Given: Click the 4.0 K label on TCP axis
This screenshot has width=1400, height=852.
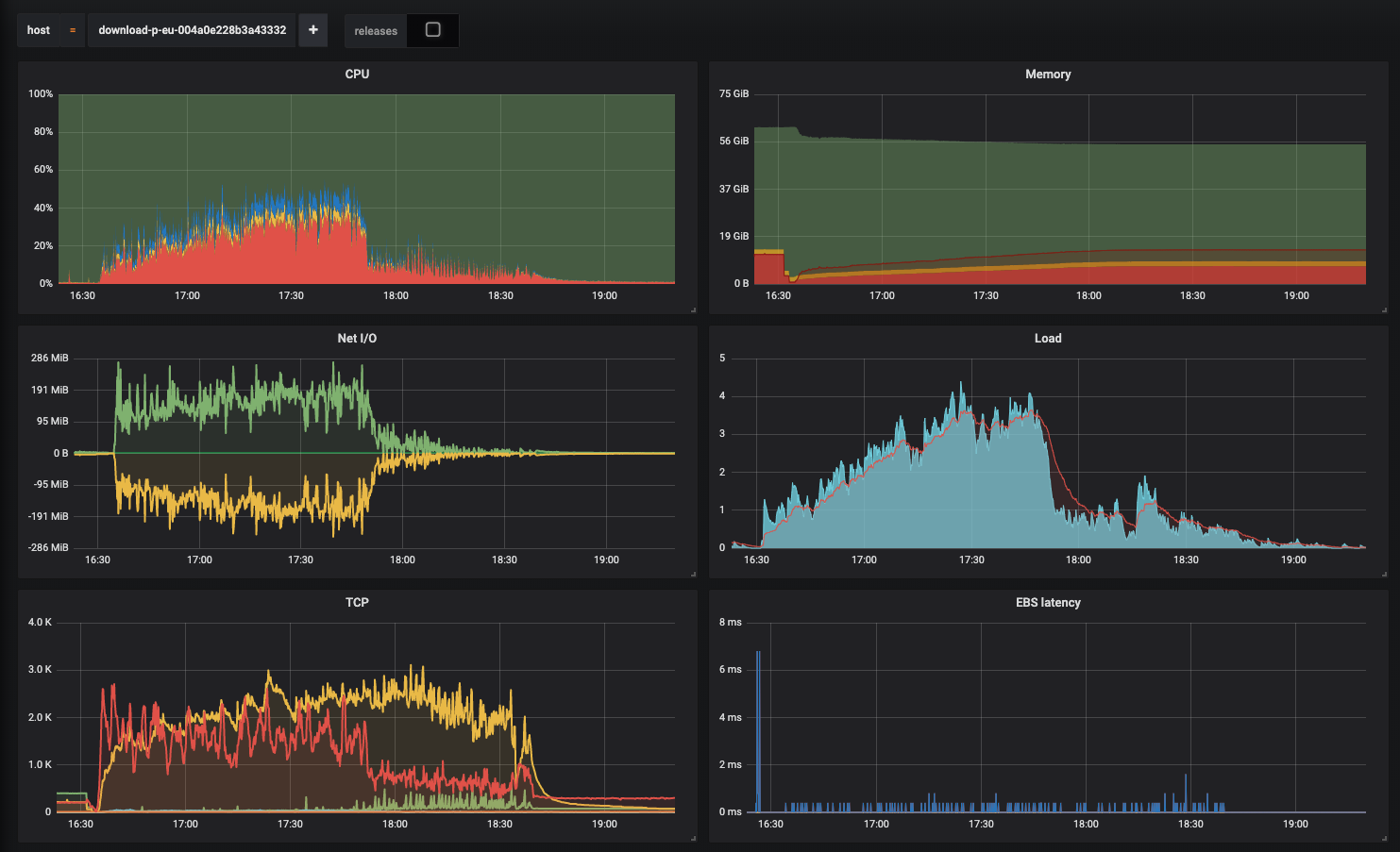Looking at the screenshot, I should click(x=41, y=623).
